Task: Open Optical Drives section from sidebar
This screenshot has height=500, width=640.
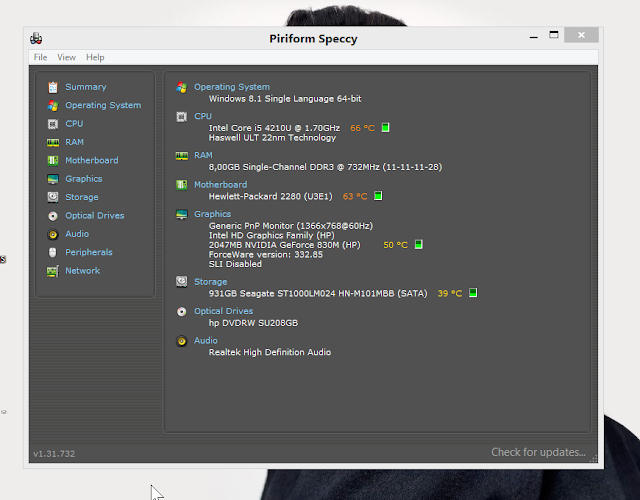Action: coord(95,216)
